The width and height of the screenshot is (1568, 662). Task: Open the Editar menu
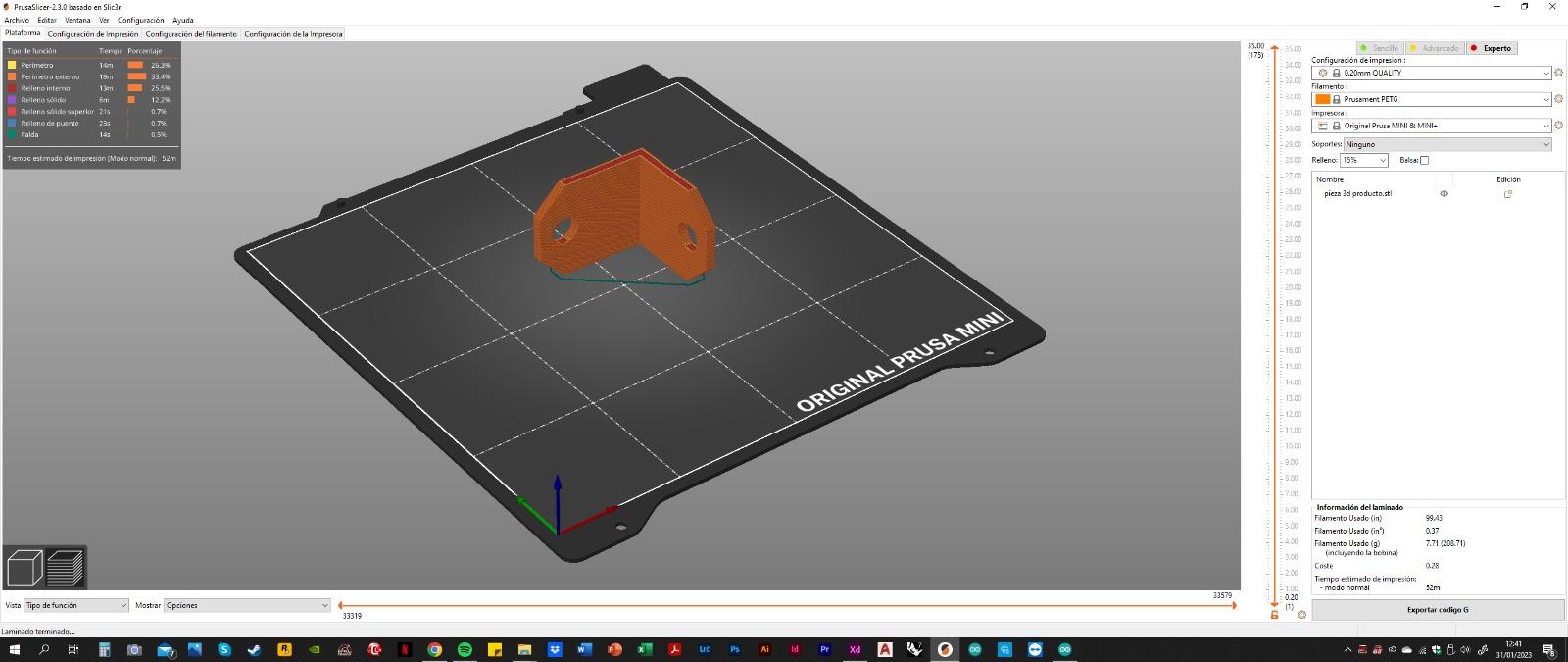47,20
